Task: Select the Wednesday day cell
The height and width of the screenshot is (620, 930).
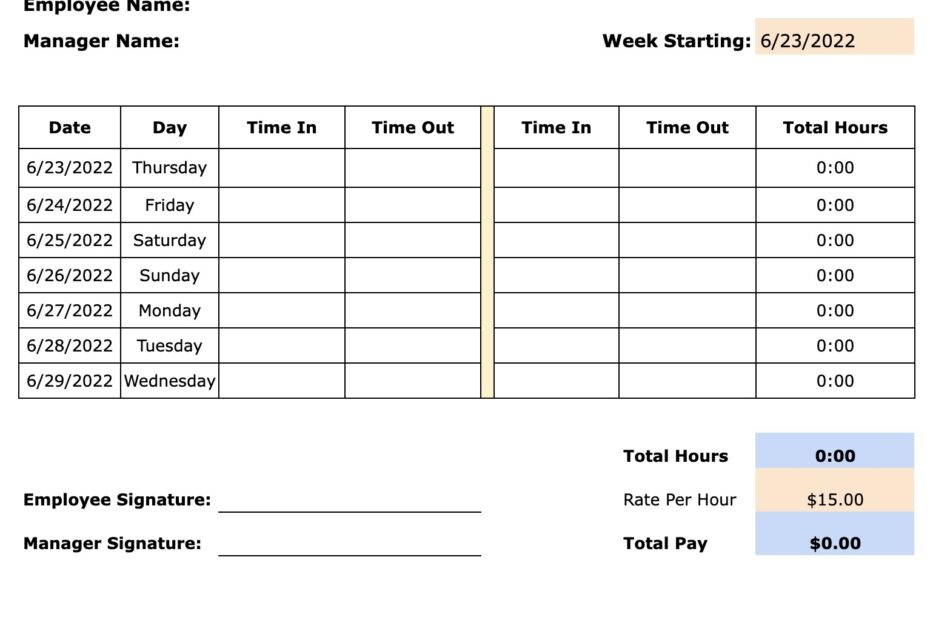Action: (x=170, y=381)
